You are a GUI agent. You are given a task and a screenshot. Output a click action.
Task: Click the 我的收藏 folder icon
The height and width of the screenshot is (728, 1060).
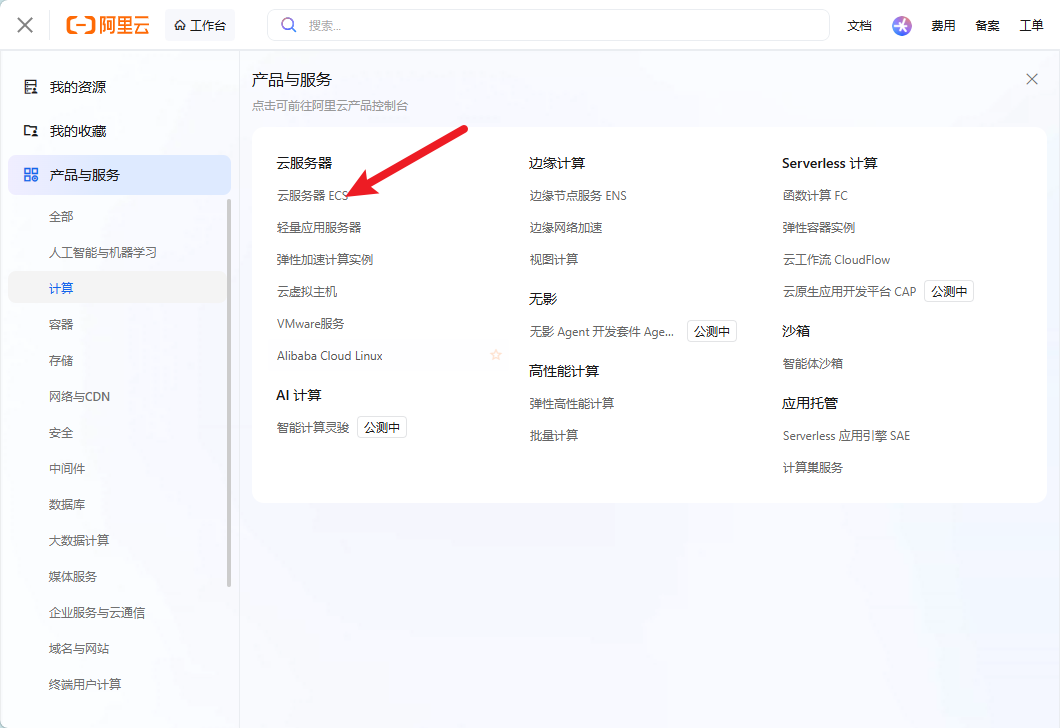[30, 130]
